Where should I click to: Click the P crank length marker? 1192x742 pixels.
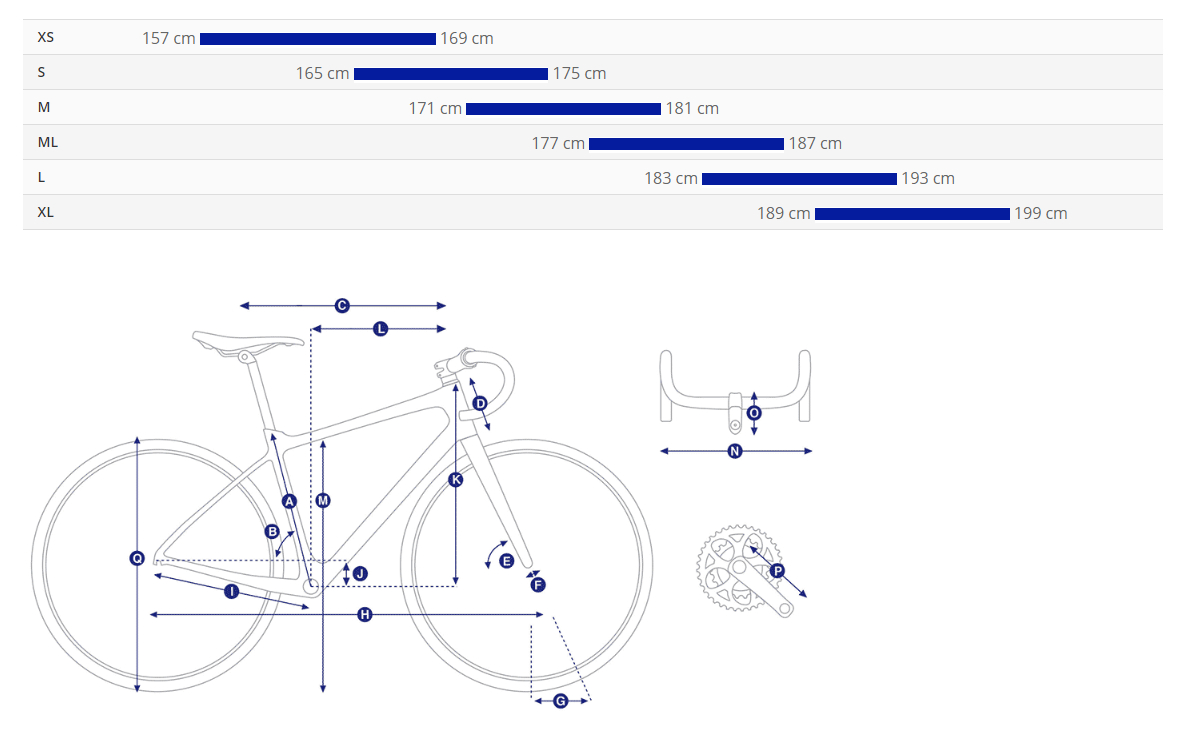[x=777, y=571]
